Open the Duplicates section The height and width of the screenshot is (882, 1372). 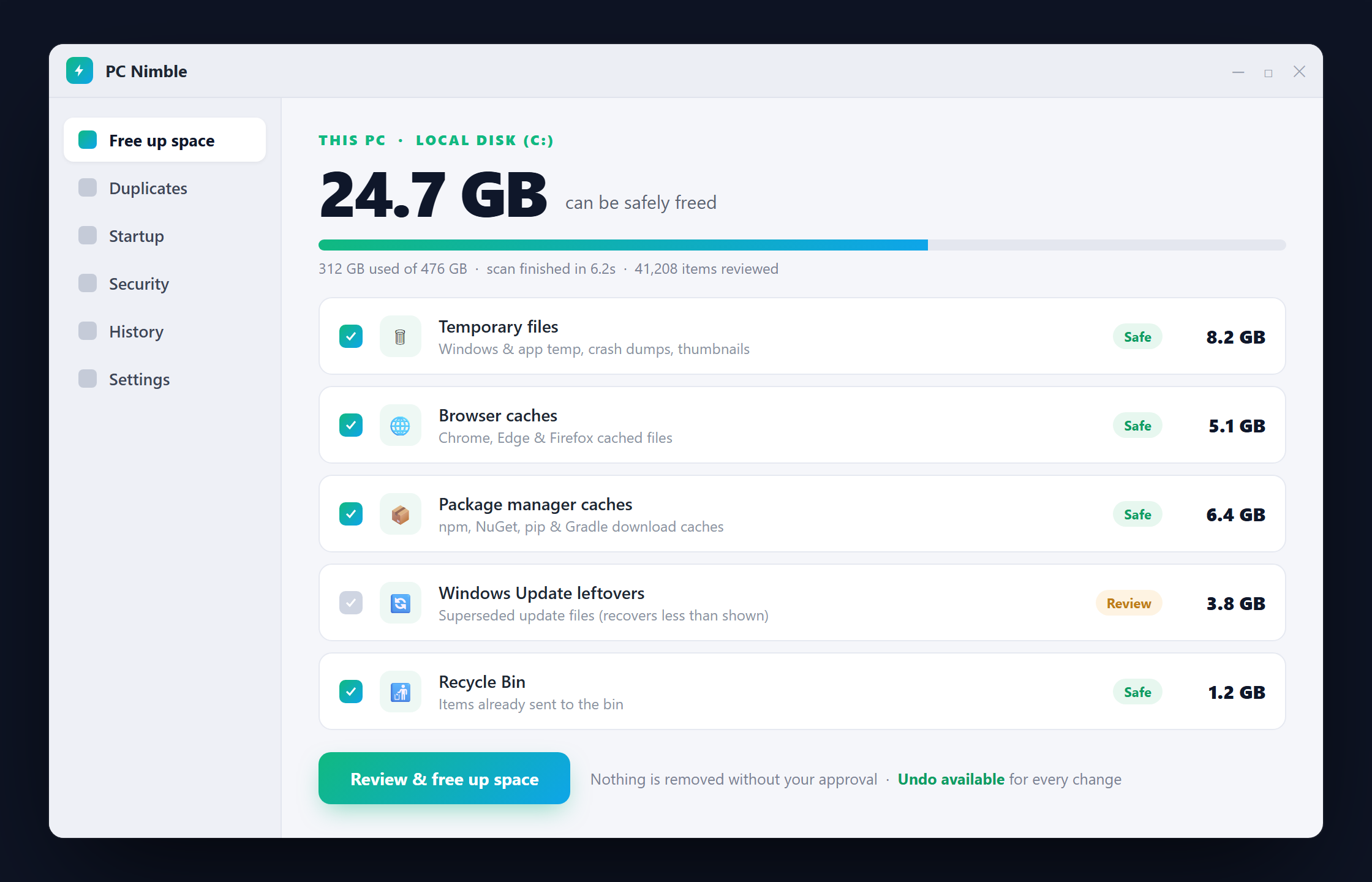[x=165, y=188]
